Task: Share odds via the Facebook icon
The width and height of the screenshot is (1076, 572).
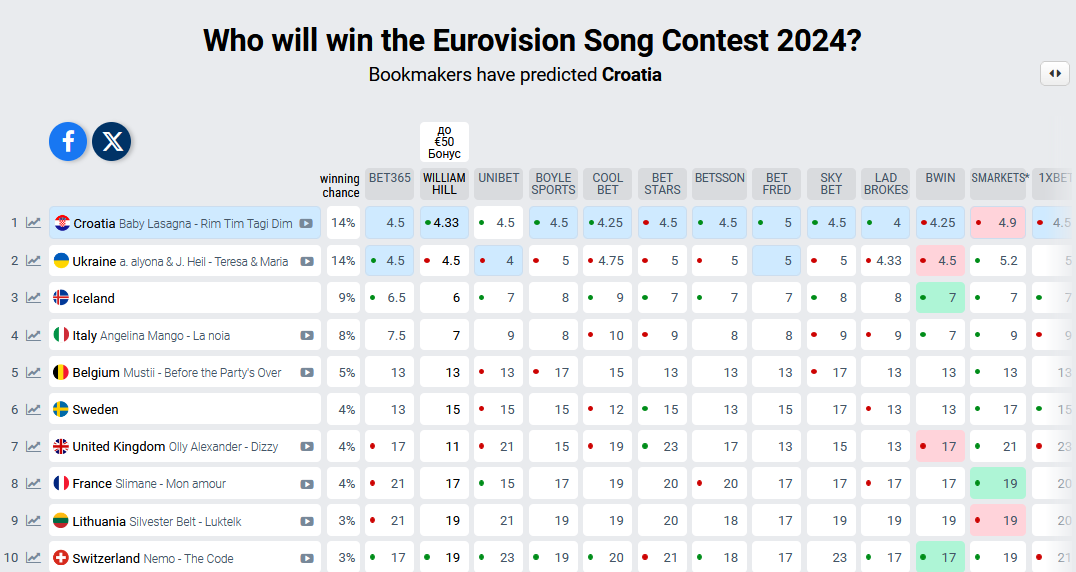Action: (68, 142)
